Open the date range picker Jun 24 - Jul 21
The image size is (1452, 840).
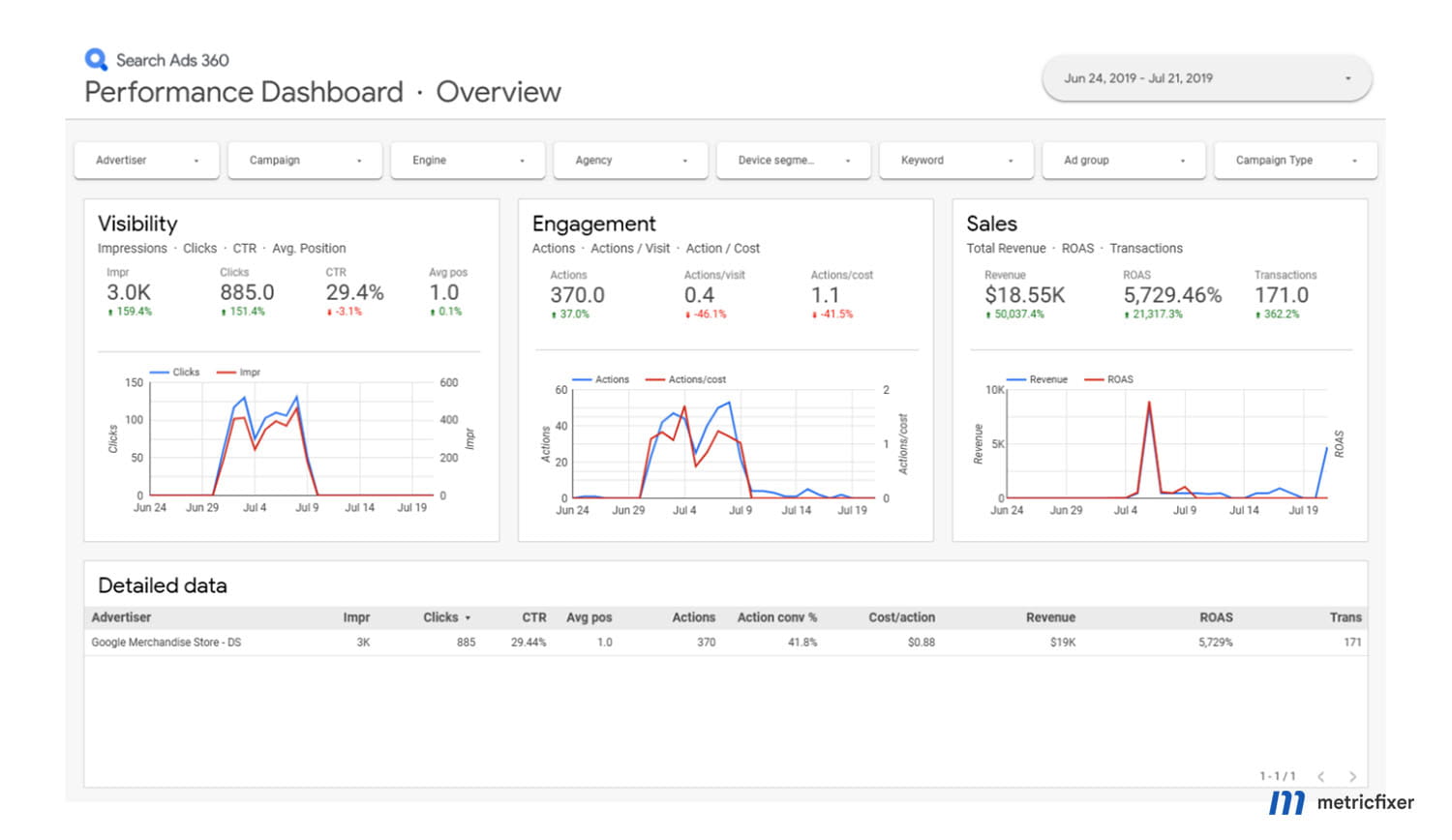(1207, 78)
